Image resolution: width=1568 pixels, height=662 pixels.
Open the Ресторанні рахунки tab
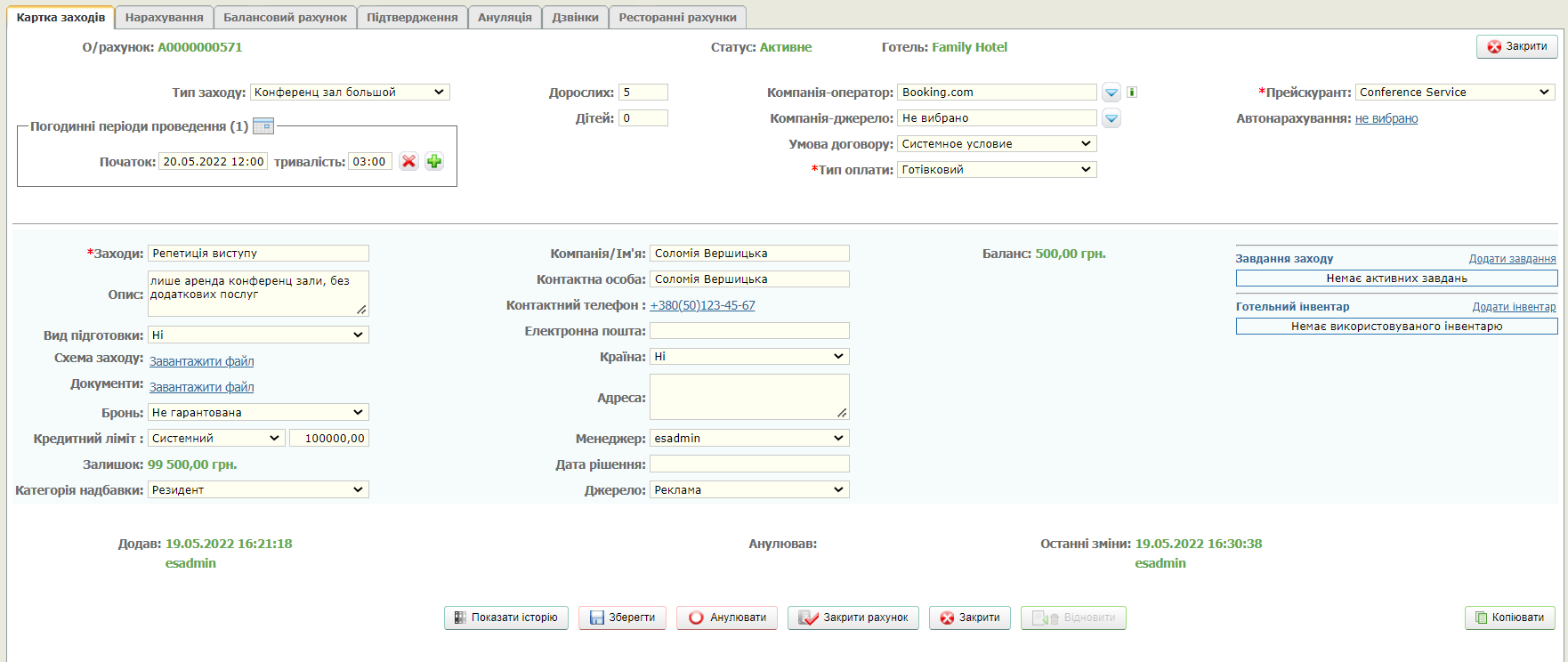(677, 18)
